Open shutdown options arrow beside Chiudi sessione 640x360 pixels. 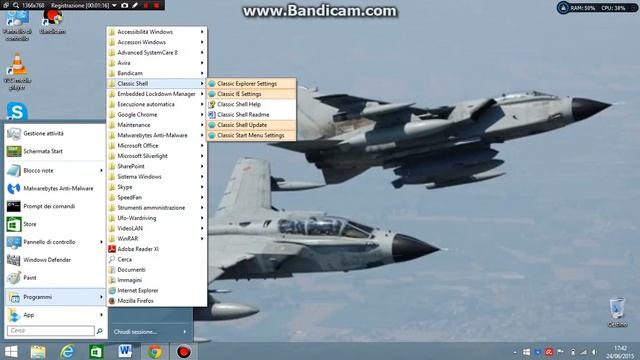click(x=185, y=331)
